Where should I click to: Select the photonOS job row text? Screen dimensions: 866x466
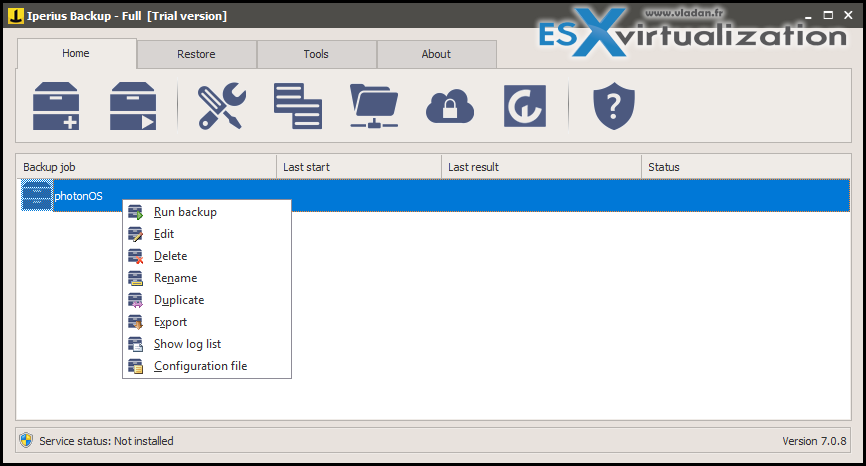tap(78, 196)
